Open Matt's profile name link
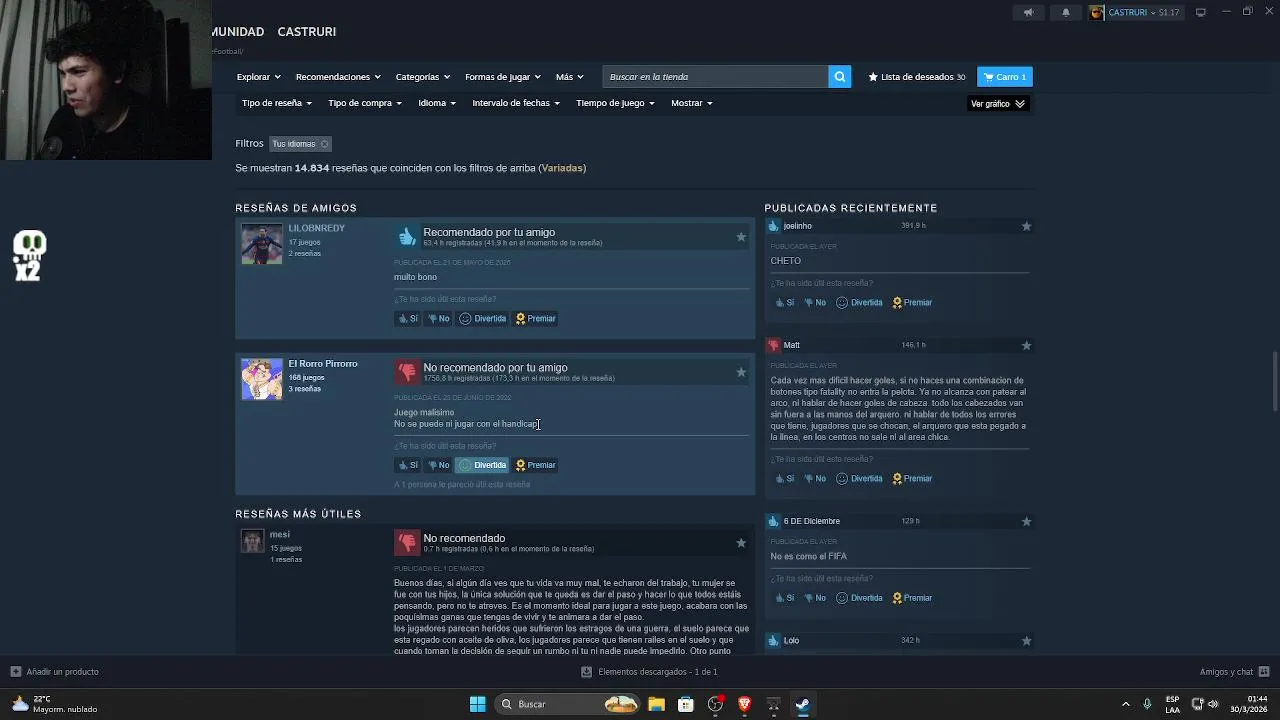This screenshot has height=720, width=1280. [x=791, y=345]
